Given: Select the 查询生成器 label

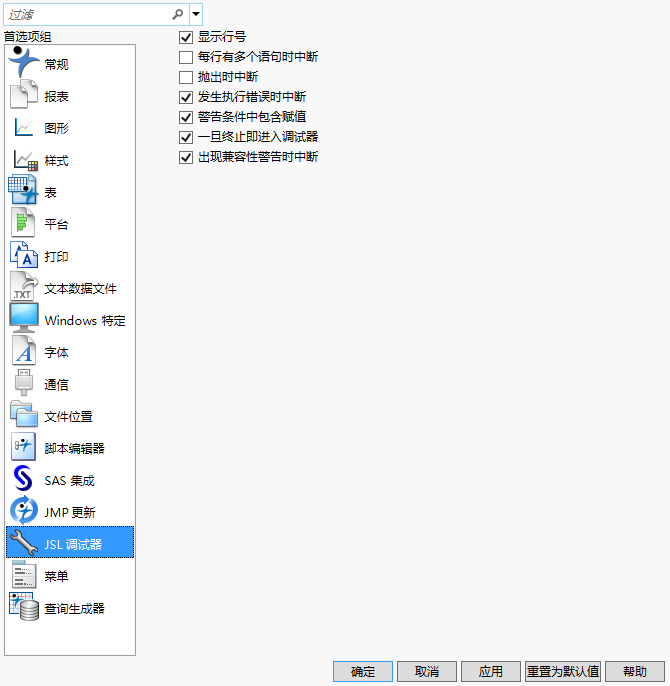Looking at the screenshot, I should (74, 609).
